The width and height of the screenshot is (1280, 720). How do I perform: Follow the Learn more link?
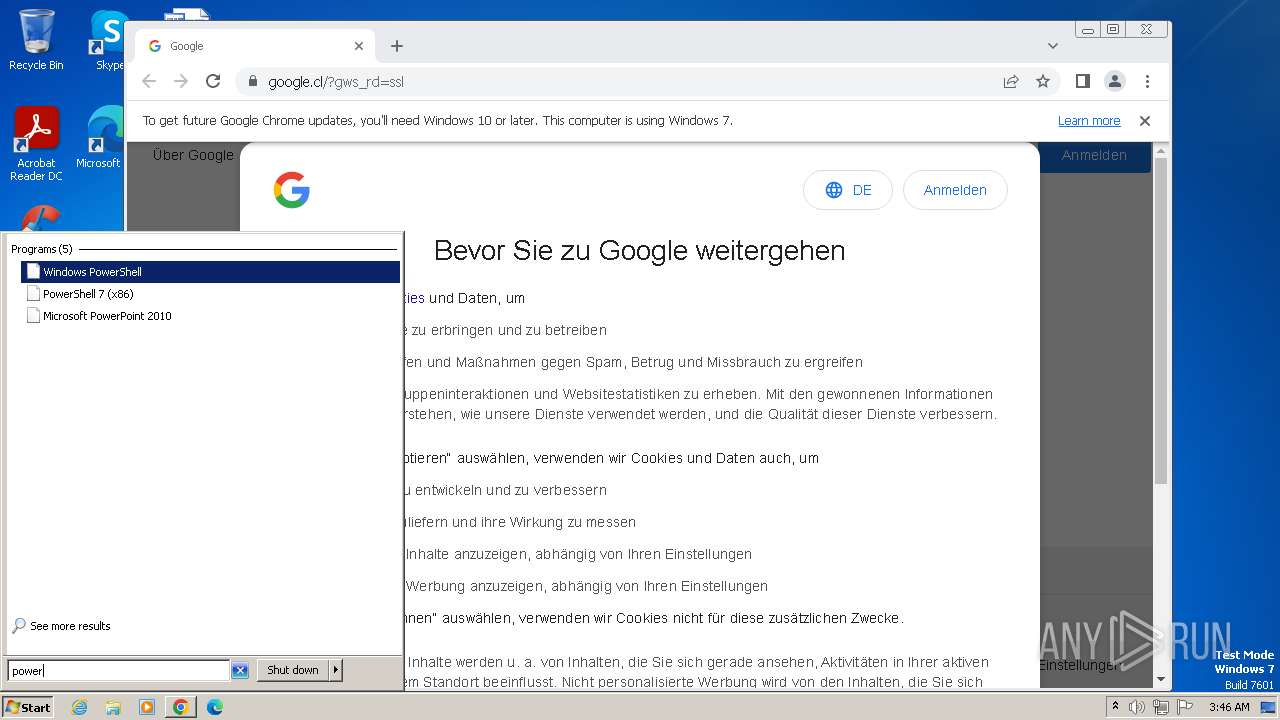tap(1089, 121)
